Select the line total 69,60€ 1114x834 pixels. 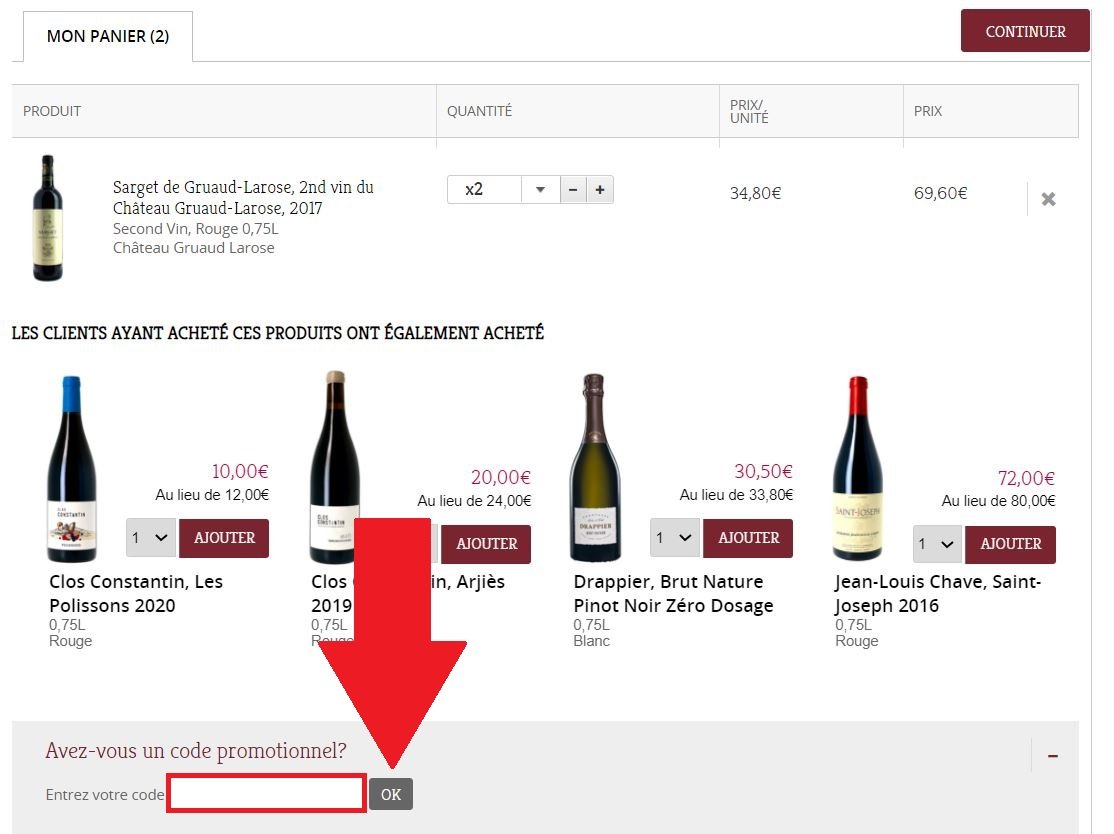point(941,193)
